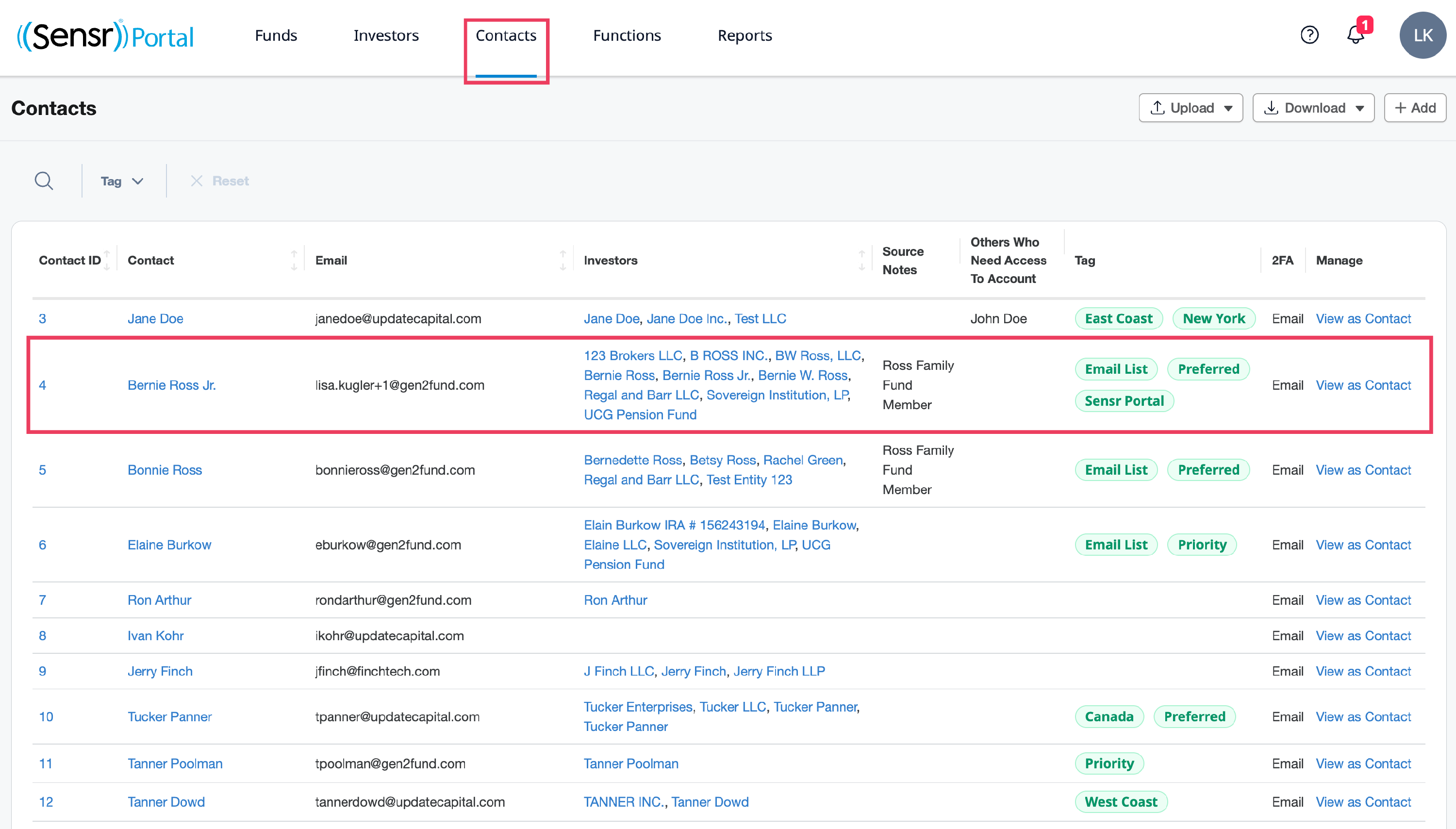Open the Upload dropdown
Screen dimensions: 1456x829
[x=1190, y=108]
